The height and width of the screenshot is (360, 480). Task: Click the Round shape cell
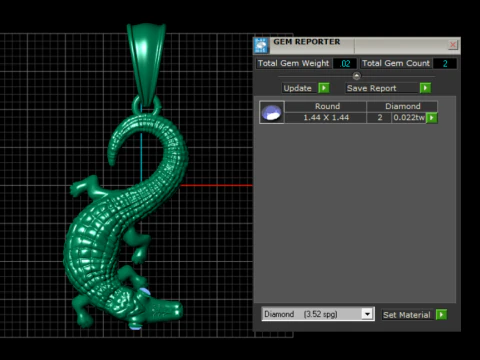327,106
